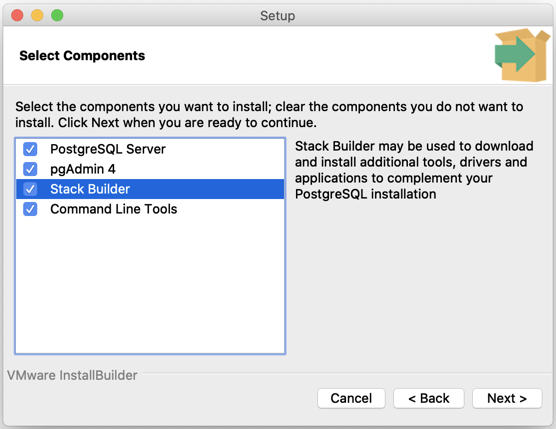Screen dimensions: 556x429
Task: Uncheck the PostgreSQL Server checkbox
Action: (30, 149)
